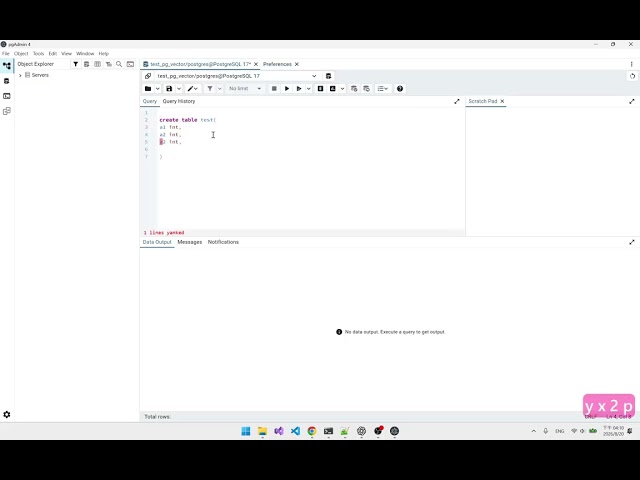The height and width of the screenshot is (480, 640).
Task: Click inside the Scratch Pad text area
Action: click(553, 171)
